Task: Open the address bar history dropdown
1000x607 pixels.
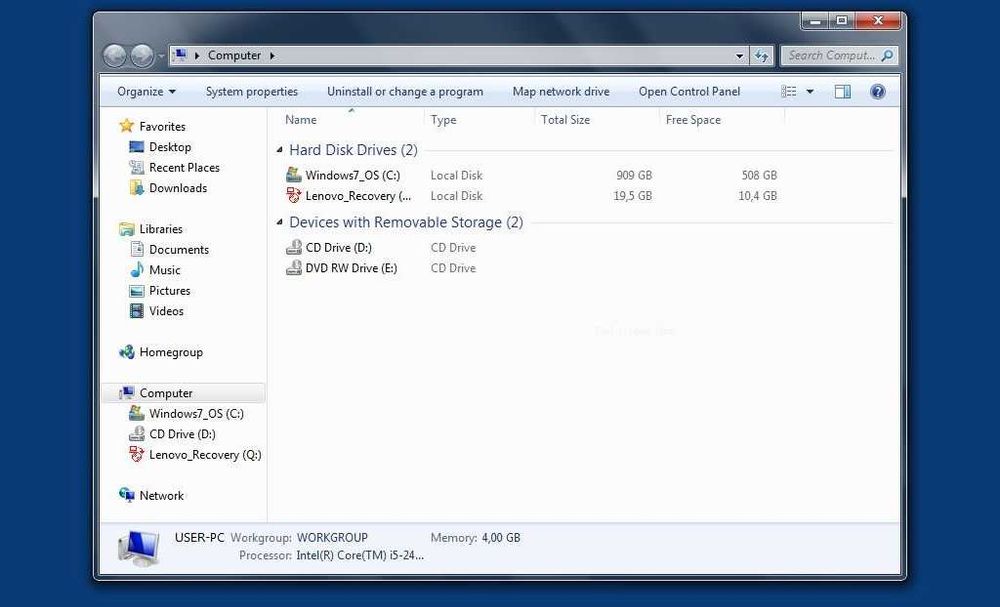Action: [x=739, y=56]
